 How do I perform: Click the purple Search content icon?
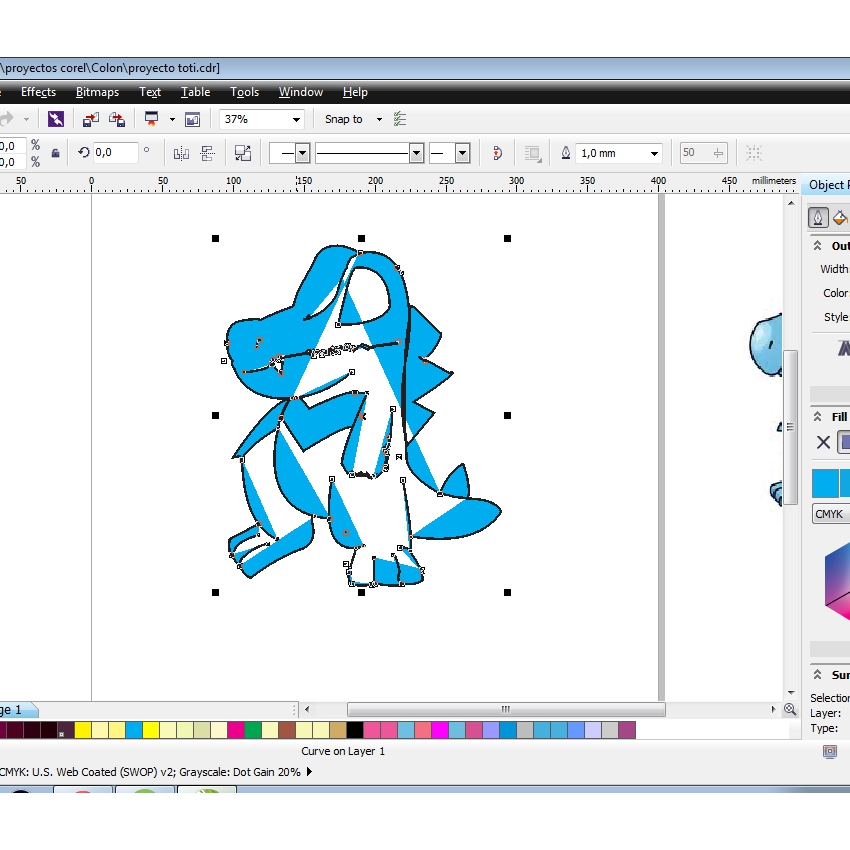click(56, 119)
